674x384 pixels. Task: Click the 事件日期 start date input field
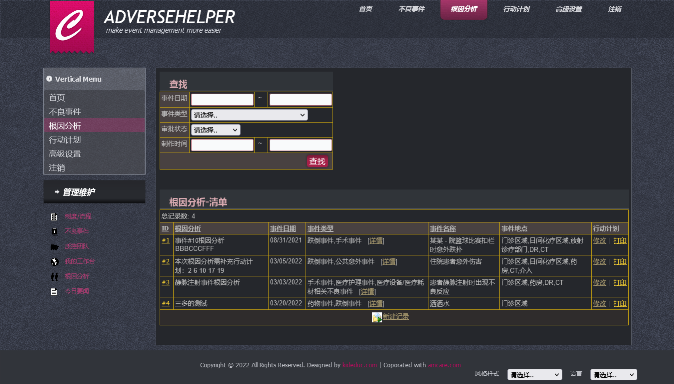pos(222,99)
